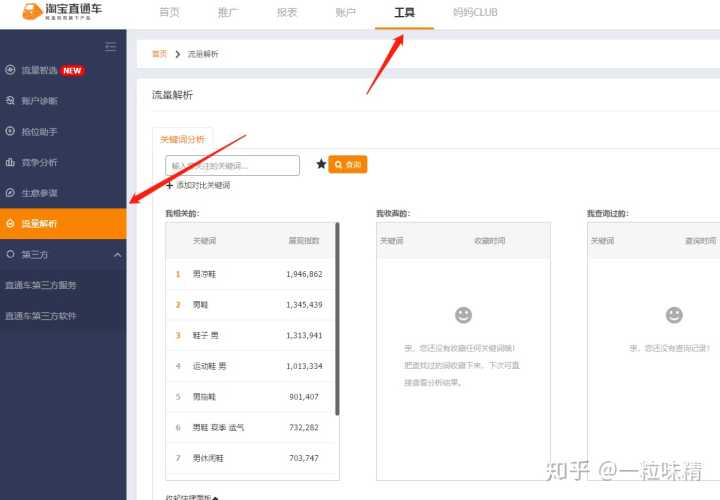Click the star favorite icon beside search
This screenshot has width=720, height=500.
pyautogui.click(x=321, y=164)
